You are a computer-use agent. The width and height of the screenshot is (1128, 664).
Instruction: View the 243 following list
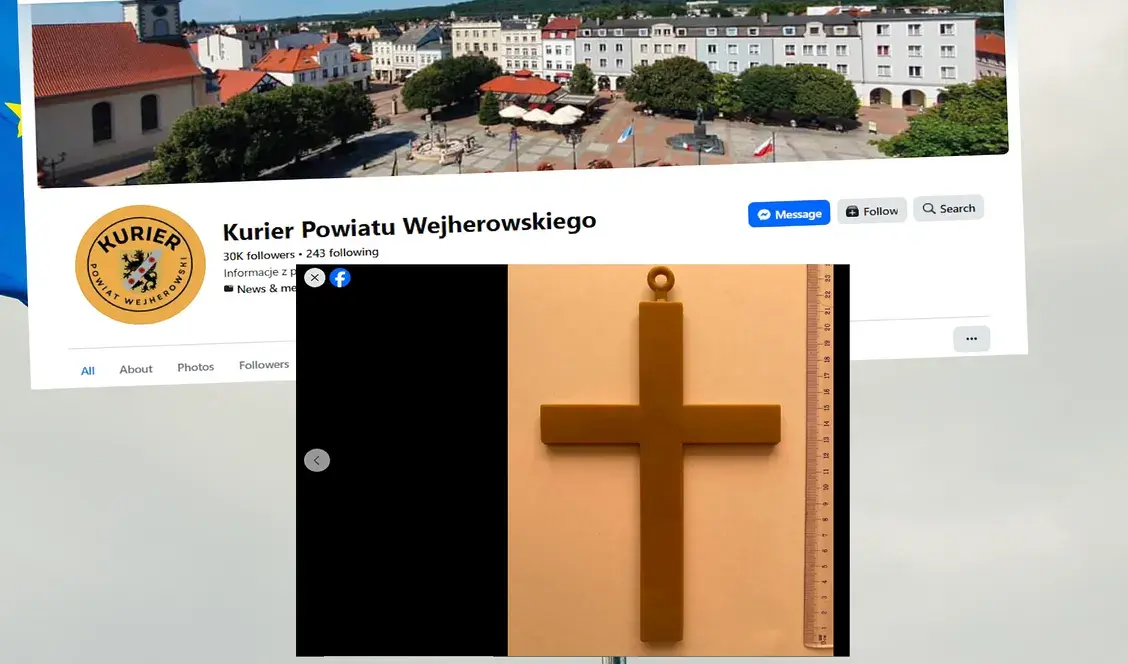tap(342, 253)
